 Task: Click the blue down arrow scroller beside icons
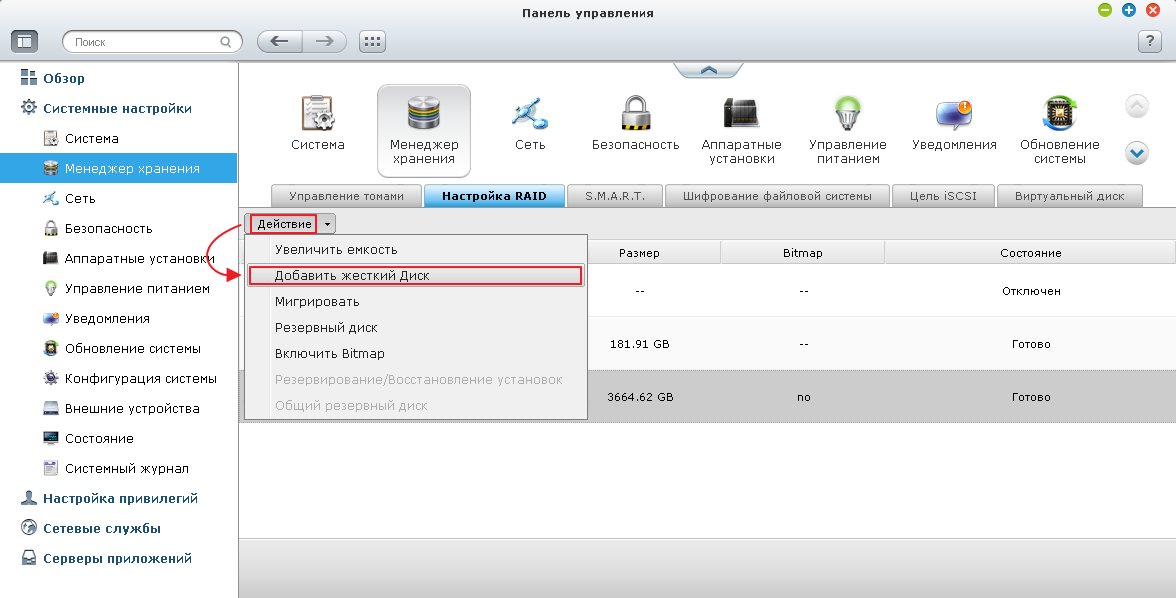click(x=1137, y=154)
